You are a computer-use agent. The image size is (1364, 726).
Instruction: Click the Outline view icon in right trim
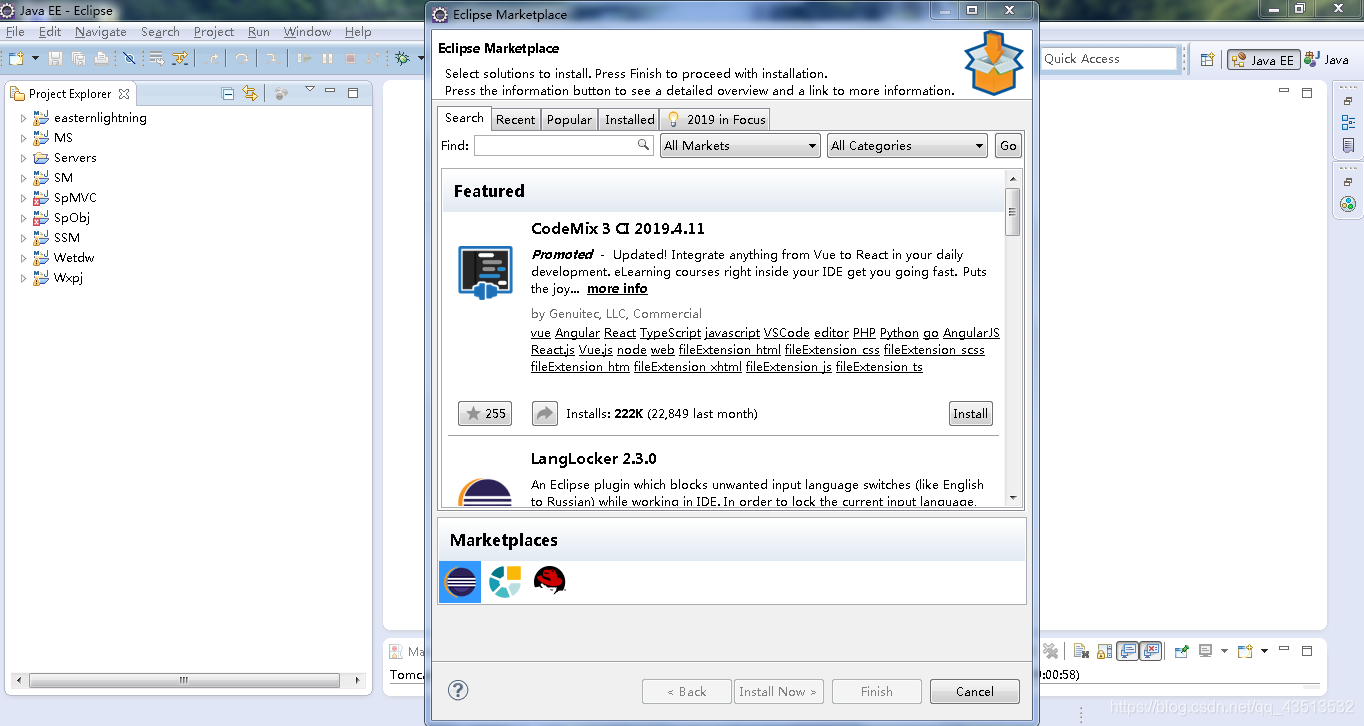(1348, 123)
